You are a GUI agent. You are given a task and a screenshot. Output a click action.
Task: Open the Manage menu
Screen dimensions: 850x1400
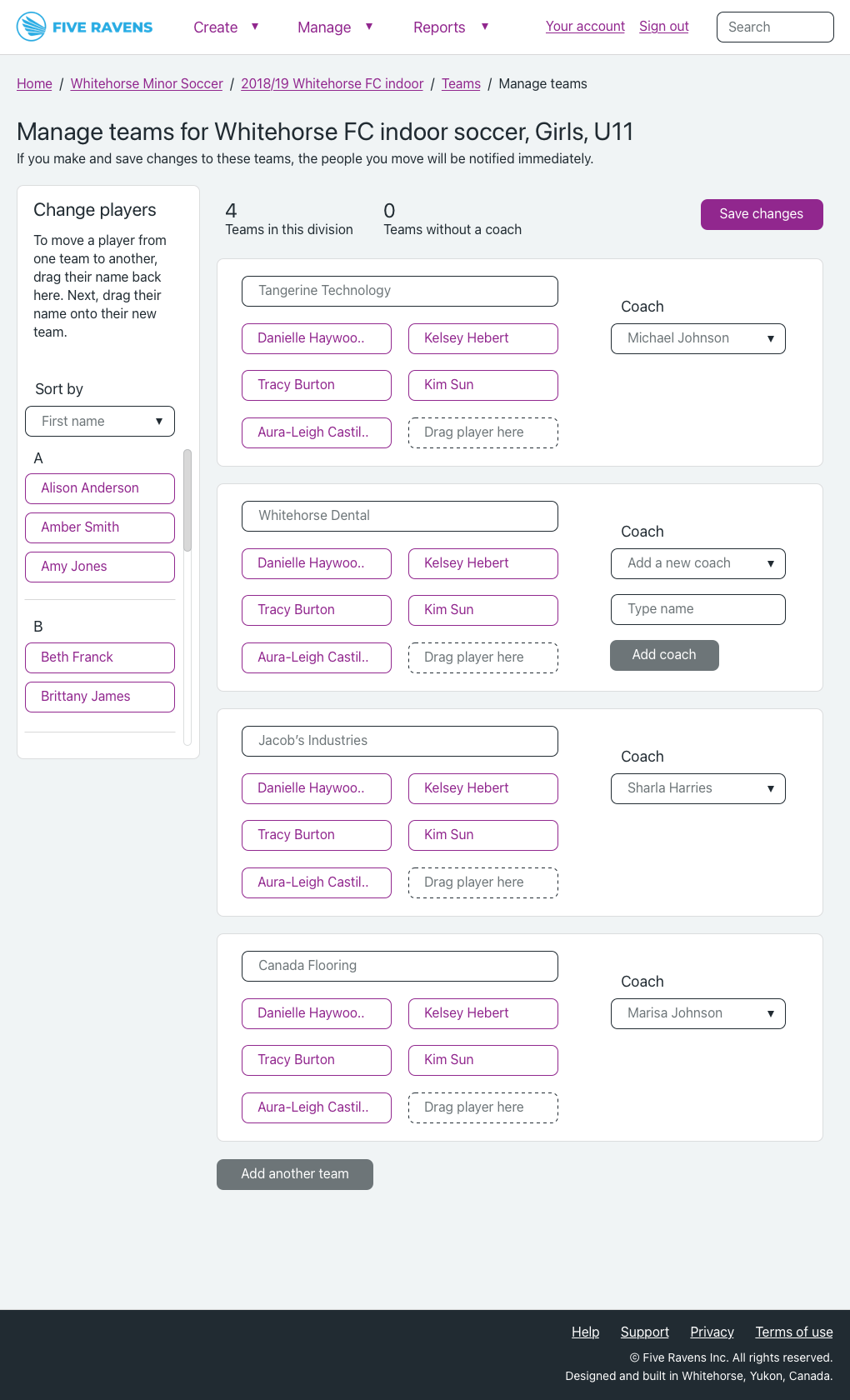click(335, 27)
